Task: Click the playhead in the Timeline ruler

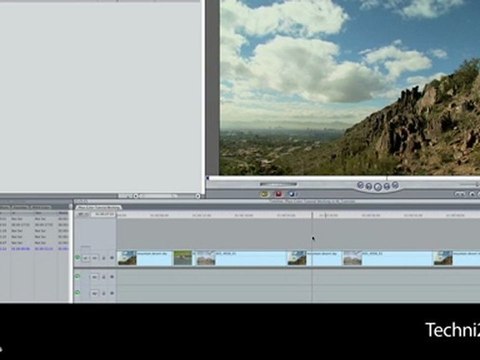Action: tap(313, 215)
